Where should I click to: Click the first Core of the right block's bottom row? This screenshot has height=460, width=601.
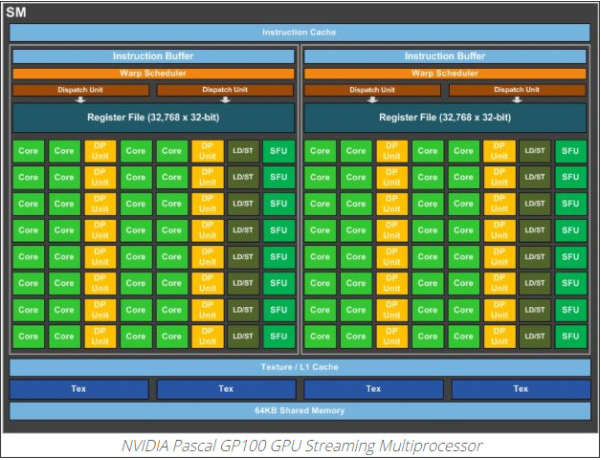320,337
